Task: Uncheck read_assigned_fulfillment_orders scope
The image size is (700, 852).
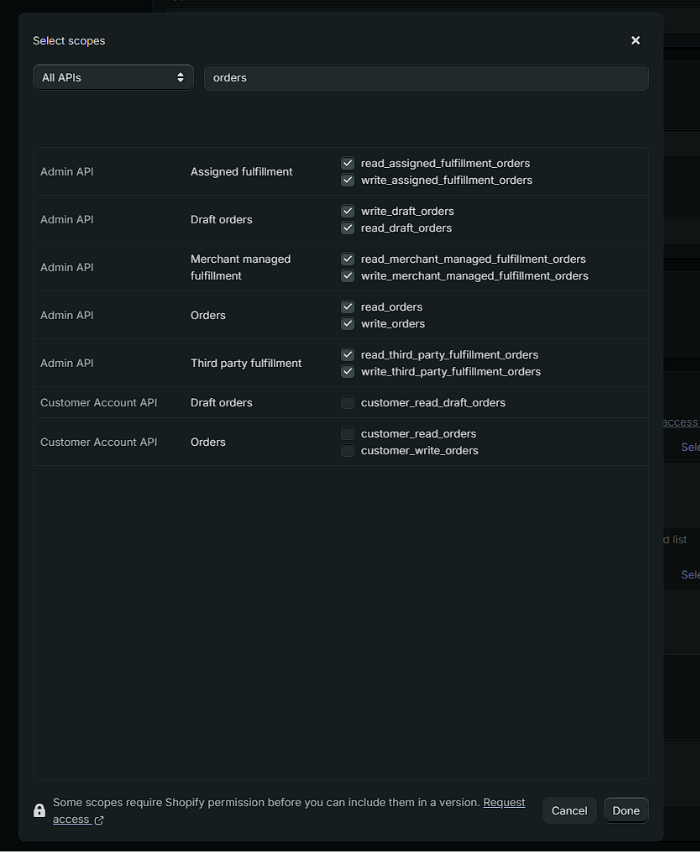Action: (347, 162)
